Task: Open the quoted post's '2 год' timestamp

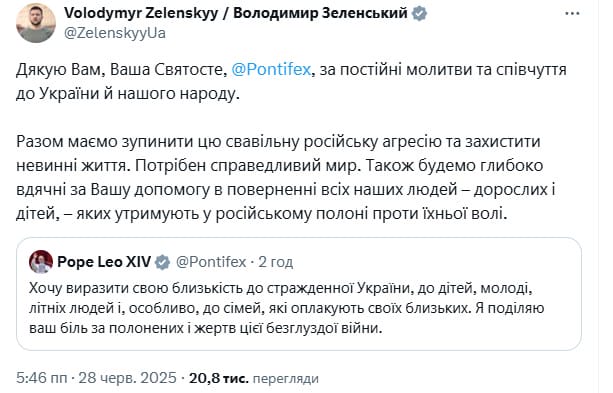Action: coord(276,262)
